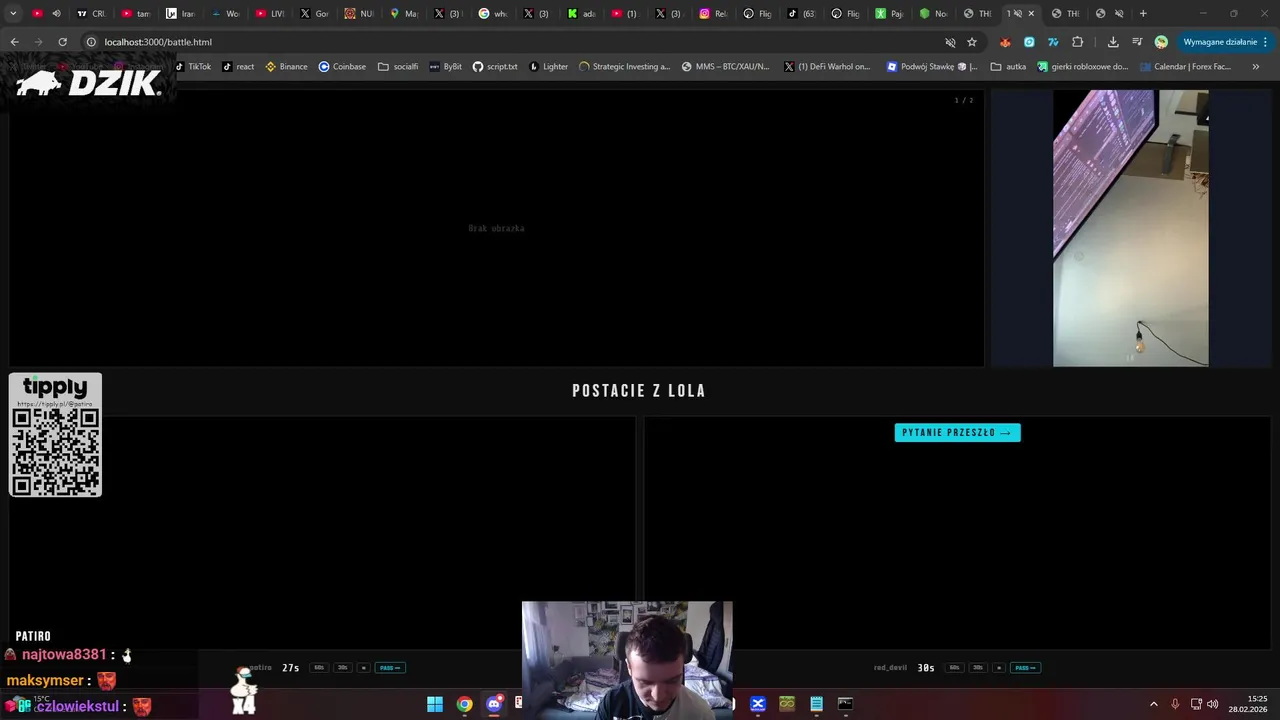Click the vertical camera feed thumbnail
This screenshot has width=1280, height=720.
[x=1130, y=228]
